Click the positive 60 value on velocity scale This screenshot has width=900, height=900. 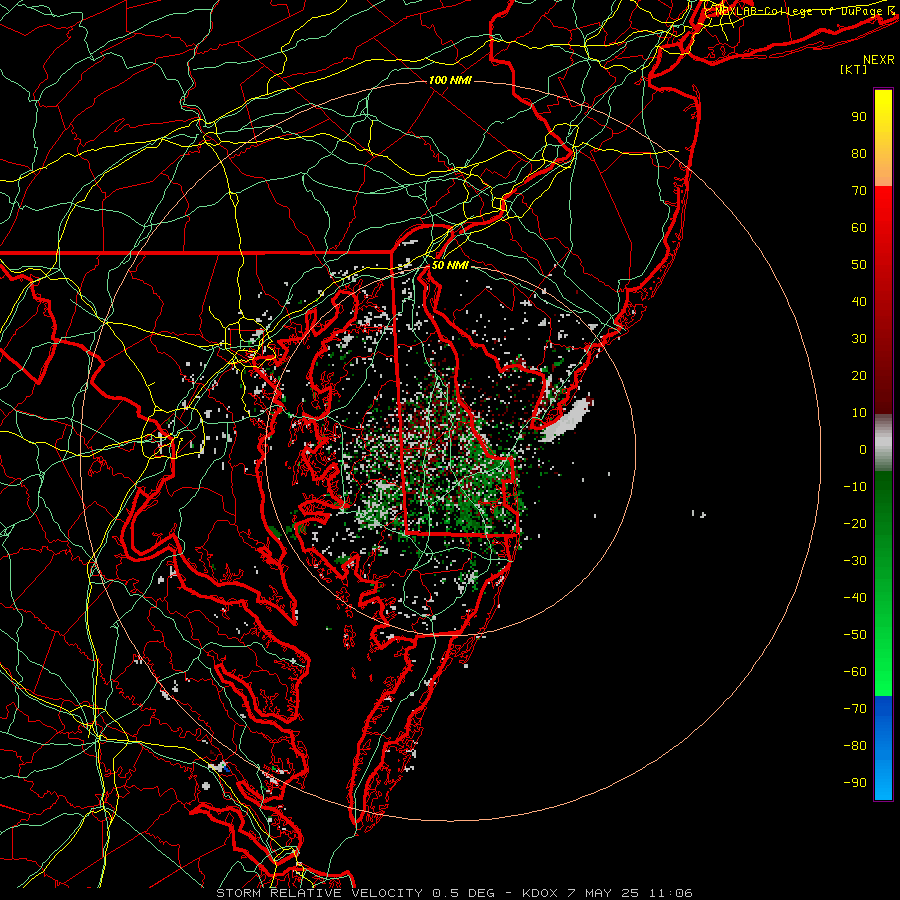click(859, 228)
